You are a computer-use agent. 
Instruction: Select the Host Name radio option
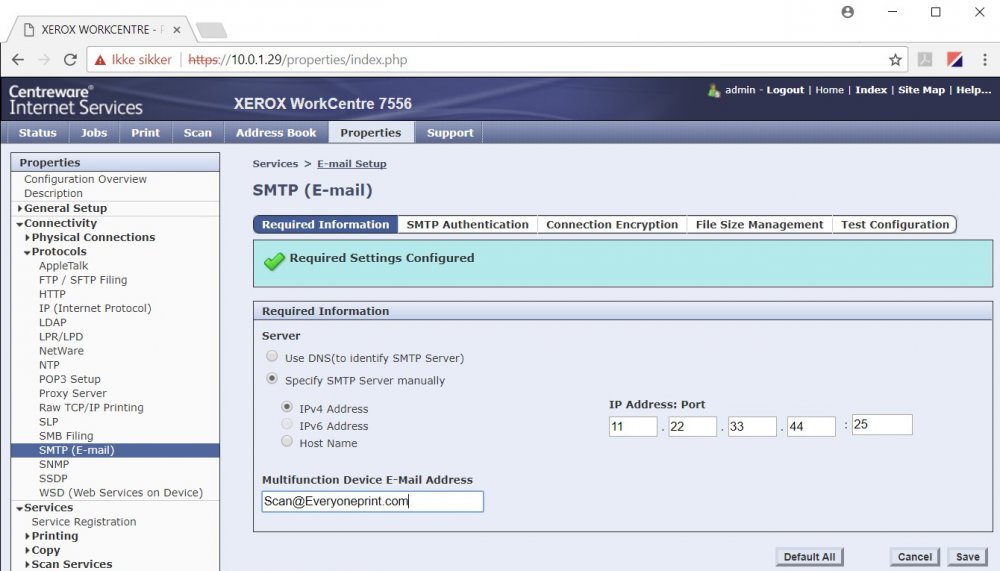[288, 442]
